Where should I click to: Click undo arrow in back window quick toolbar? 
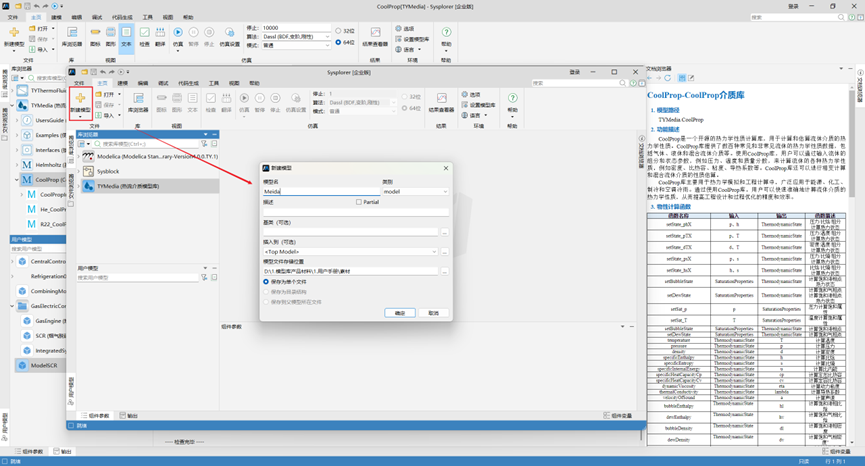(37, 6)
